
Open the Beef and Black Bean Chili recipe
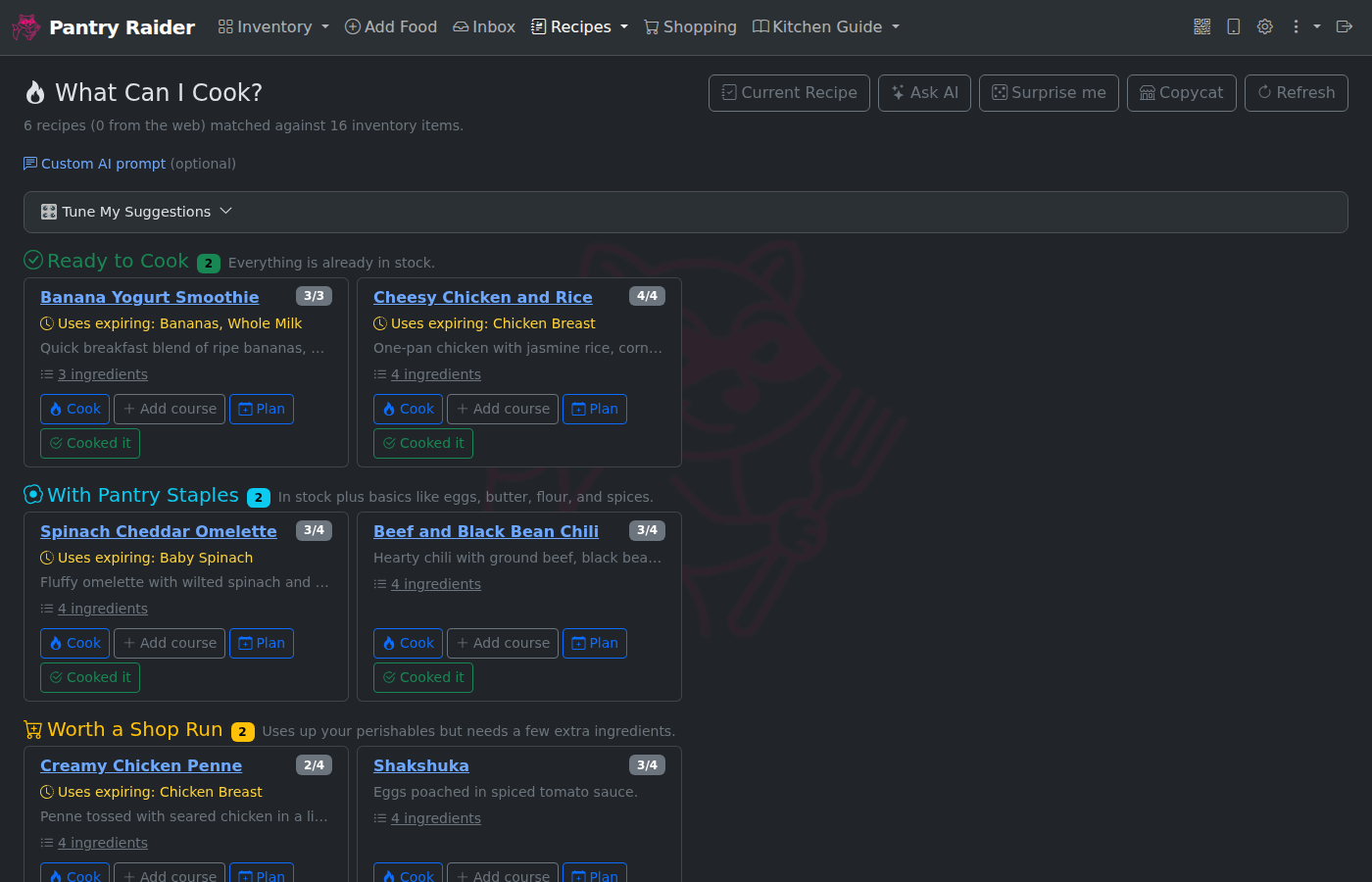pos(486,531)
